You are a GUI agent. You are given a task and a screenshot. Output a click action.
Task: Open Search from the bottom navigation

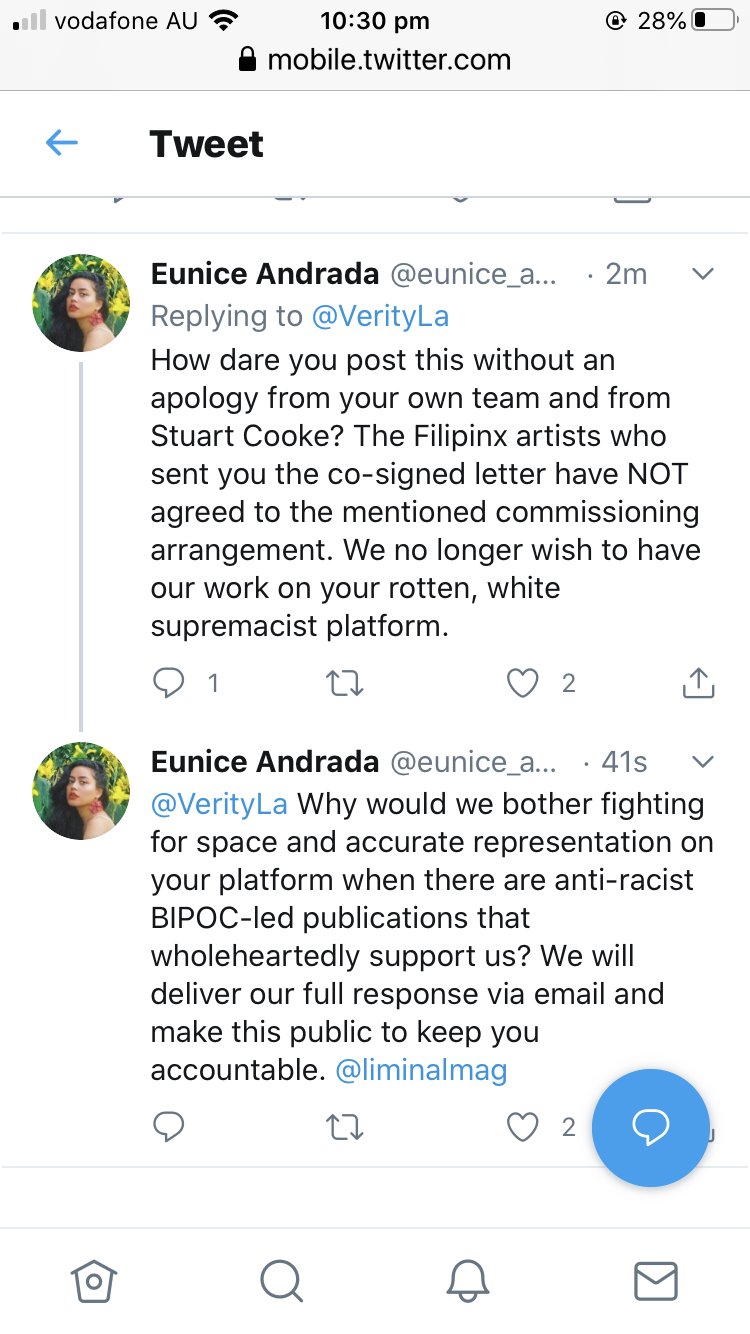[x=281, y=1280]
